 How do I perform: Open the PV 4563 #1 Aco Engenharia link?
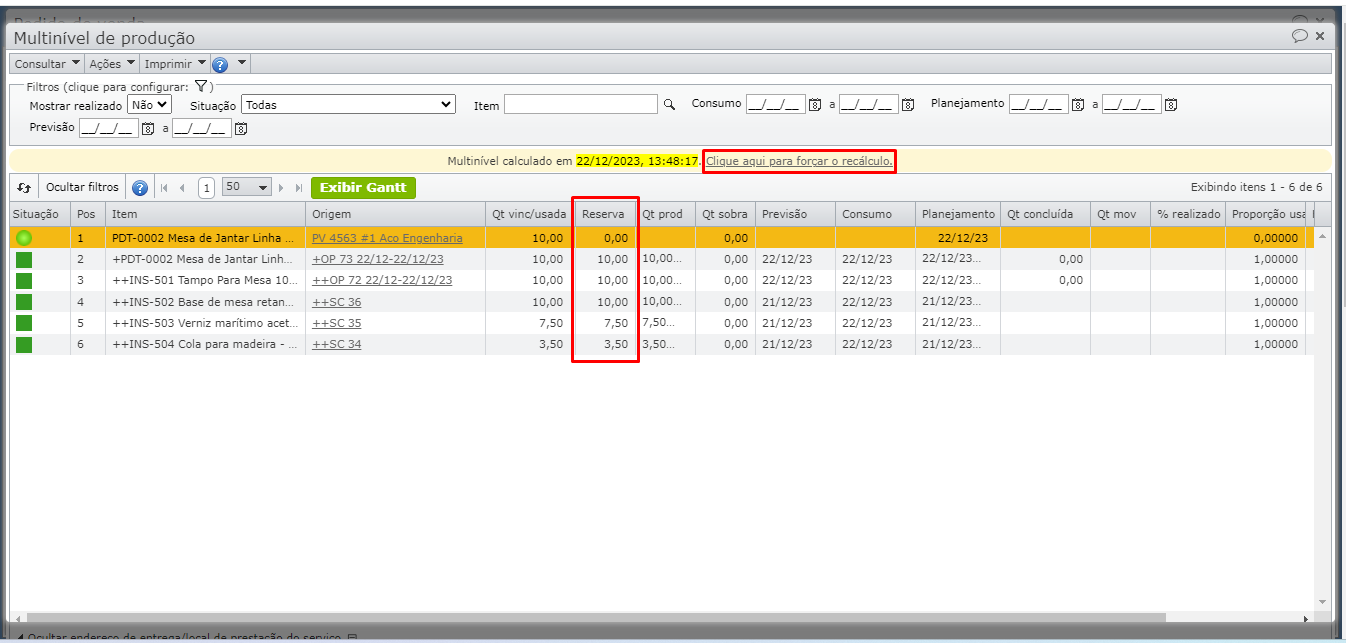point(387,238)
